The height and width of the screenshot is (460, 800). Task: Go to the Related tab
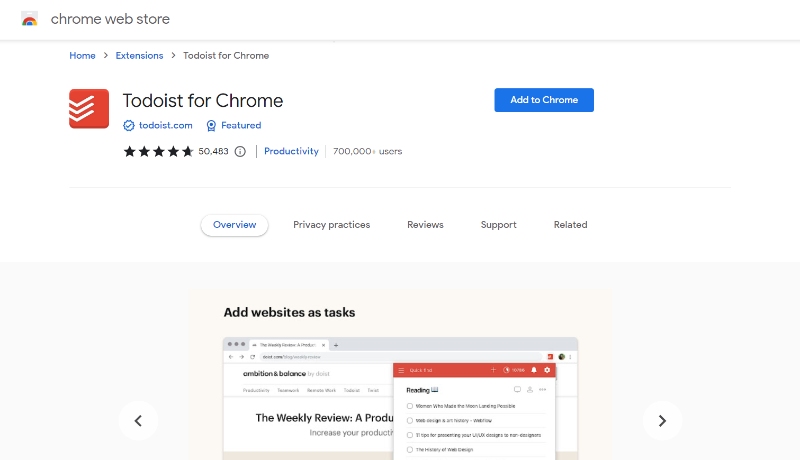point(570,225)
